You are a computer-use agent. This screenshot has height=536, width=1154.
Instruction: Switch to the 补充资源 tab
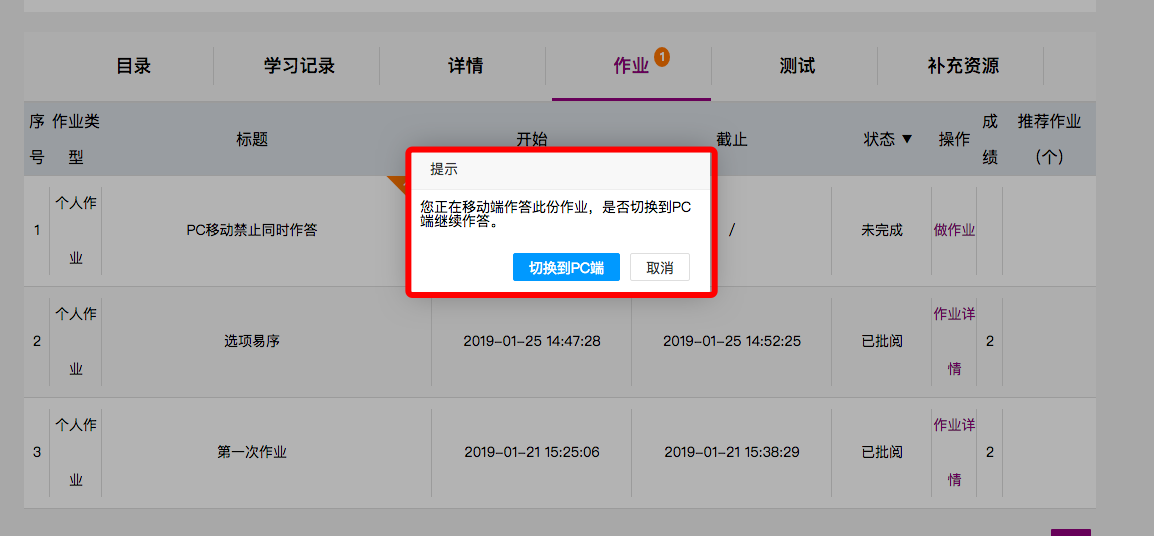point(963,66)
